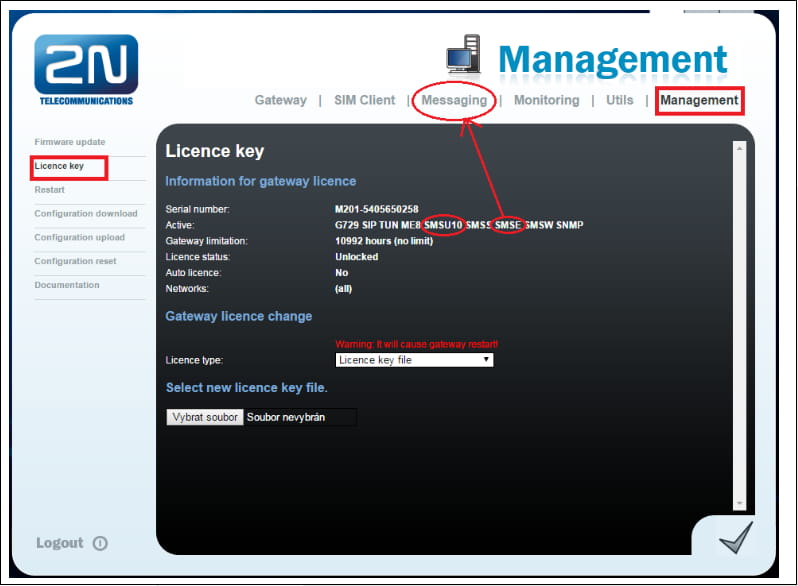Open the Gateway tab
798x586 pixels.
point(280,100)
